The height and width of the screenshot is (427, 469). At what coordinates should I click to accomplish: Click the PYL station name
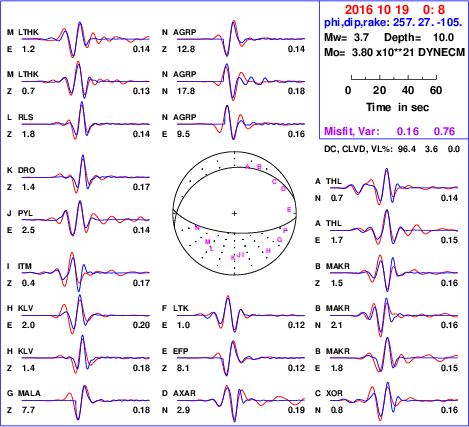click(25, 213)
